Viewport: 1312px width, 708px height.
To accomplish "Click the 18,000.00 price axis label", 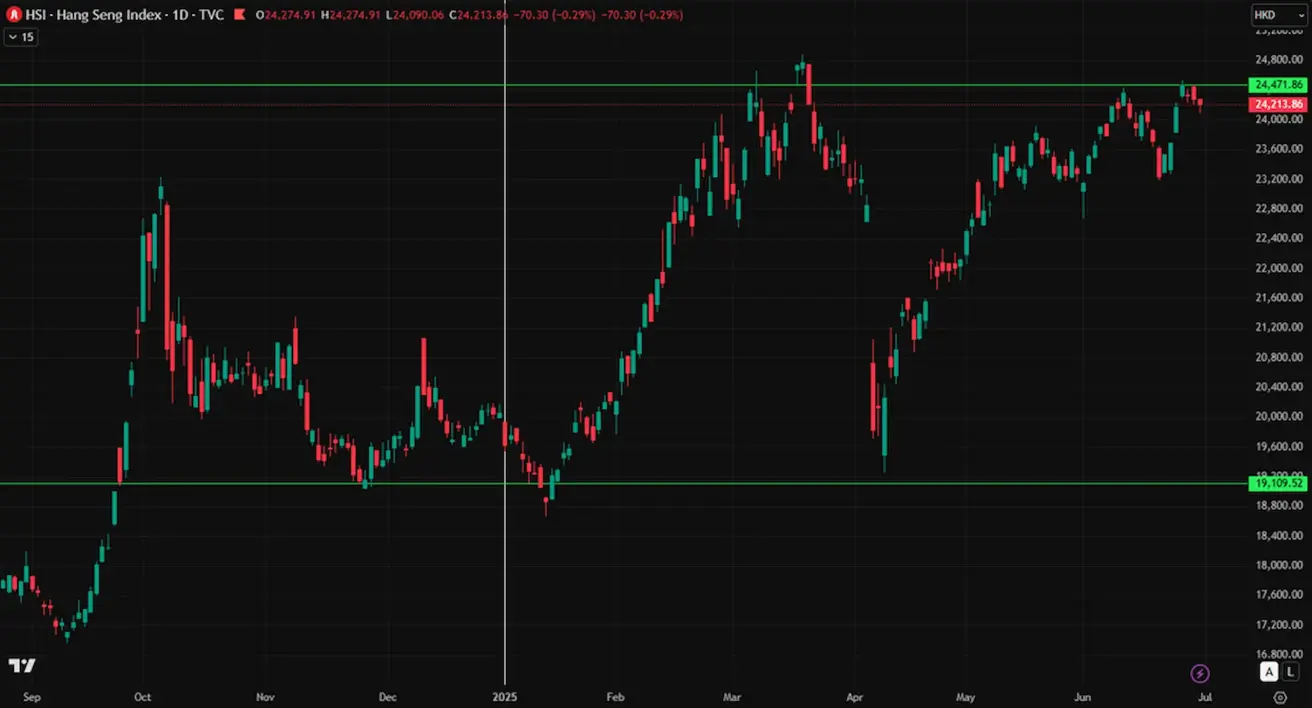I will [x=1277, y=565].
